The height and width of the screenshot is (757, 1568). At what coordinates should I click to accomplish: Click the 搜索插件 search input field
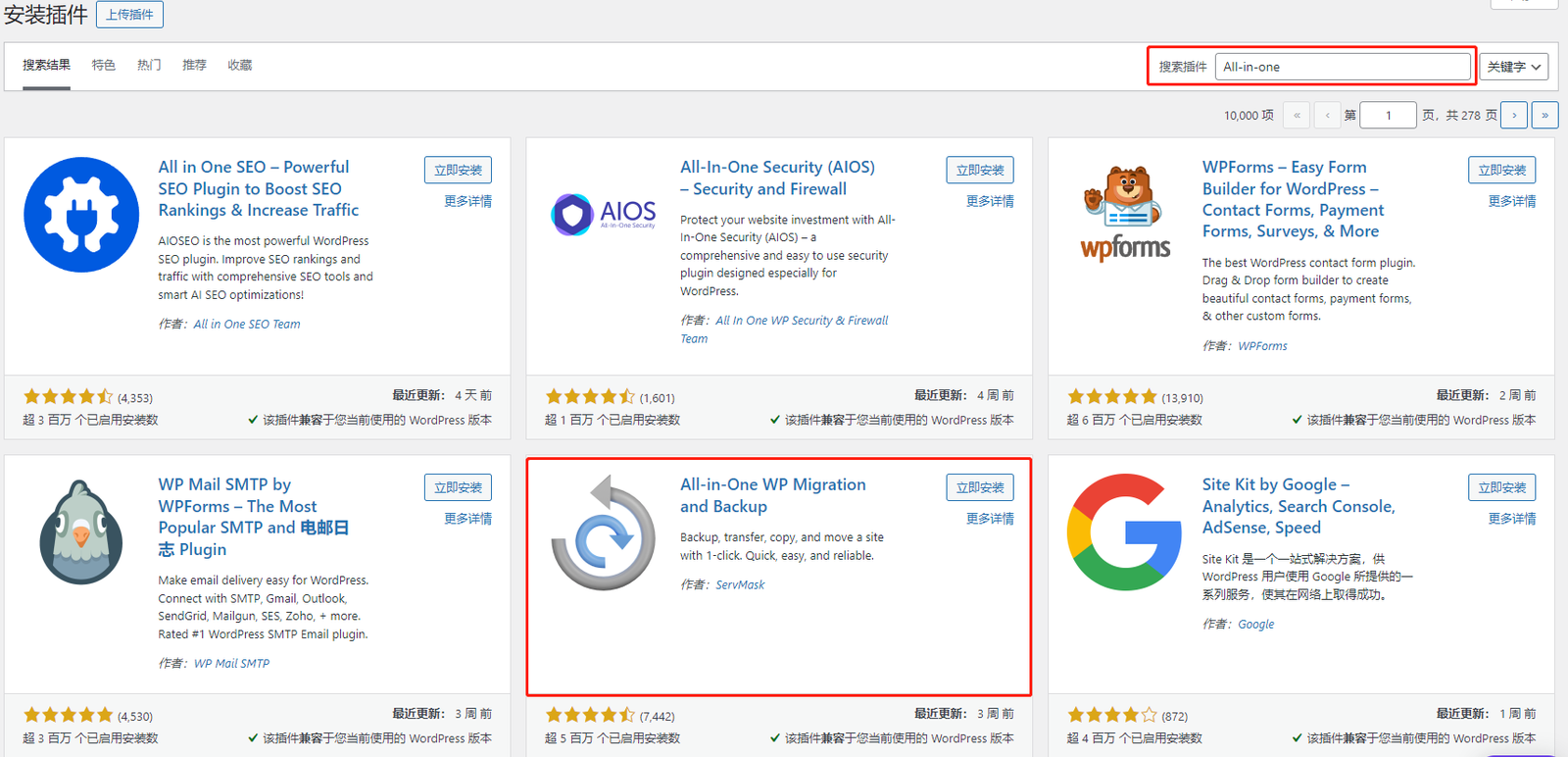click(x=1343, y=67)
